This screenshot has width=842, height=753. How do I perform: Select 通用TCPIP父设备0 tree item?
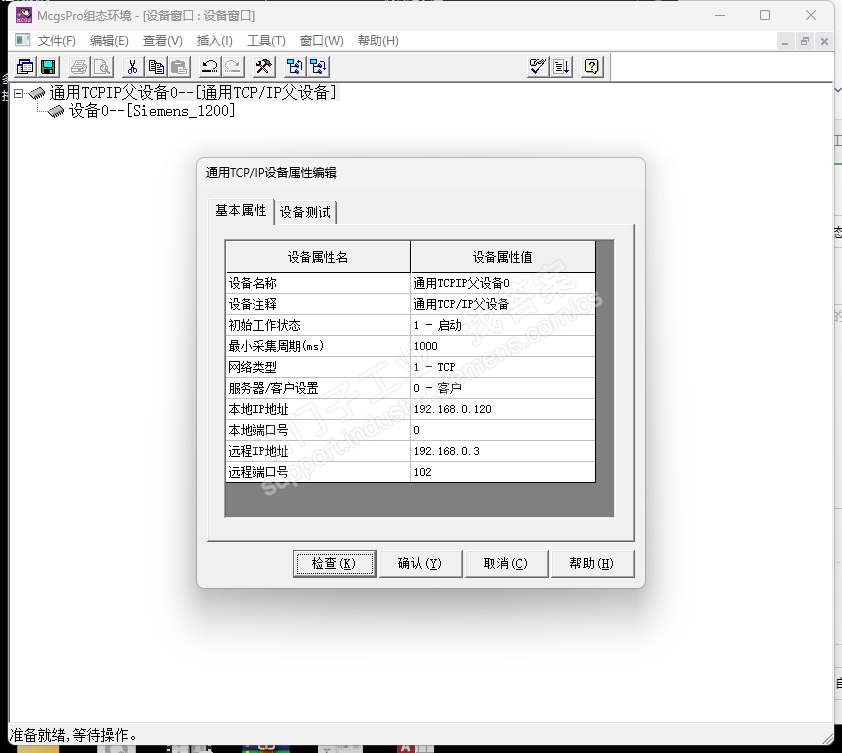pos(193,93)
